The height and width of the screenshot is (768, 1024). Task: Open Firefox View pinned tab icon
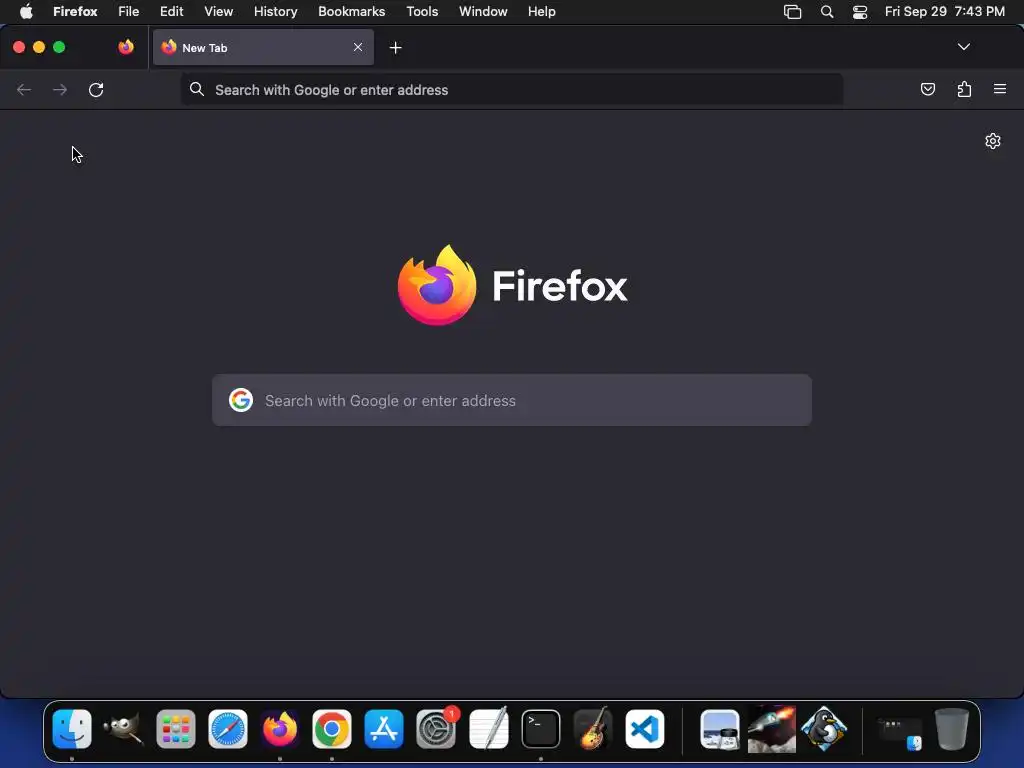click(126, 47)
